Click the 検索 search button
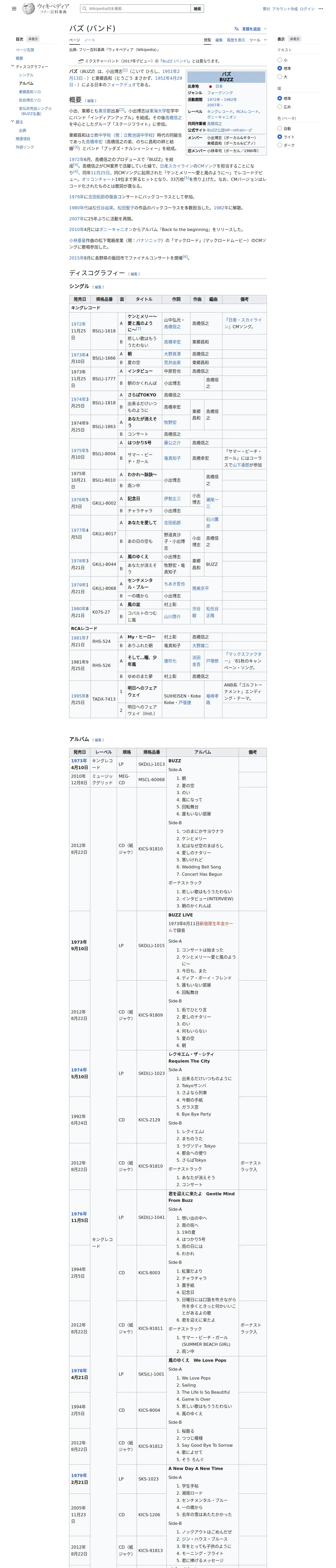Screen dimensions: 336x1568 197,9
